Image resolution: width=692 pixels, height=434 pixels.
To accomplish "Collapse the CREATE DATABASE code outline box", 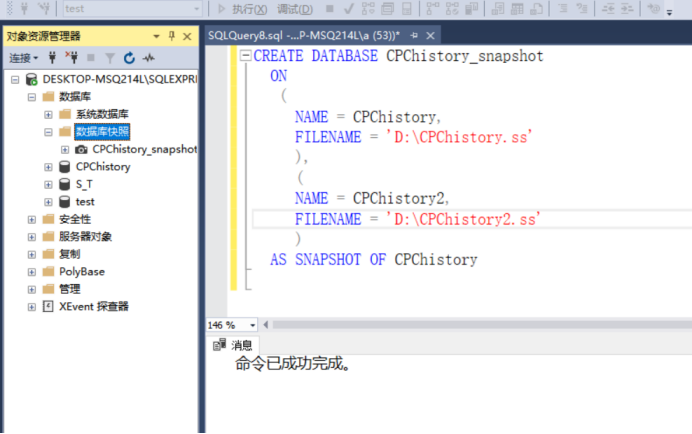I will [x=245, y=56].
